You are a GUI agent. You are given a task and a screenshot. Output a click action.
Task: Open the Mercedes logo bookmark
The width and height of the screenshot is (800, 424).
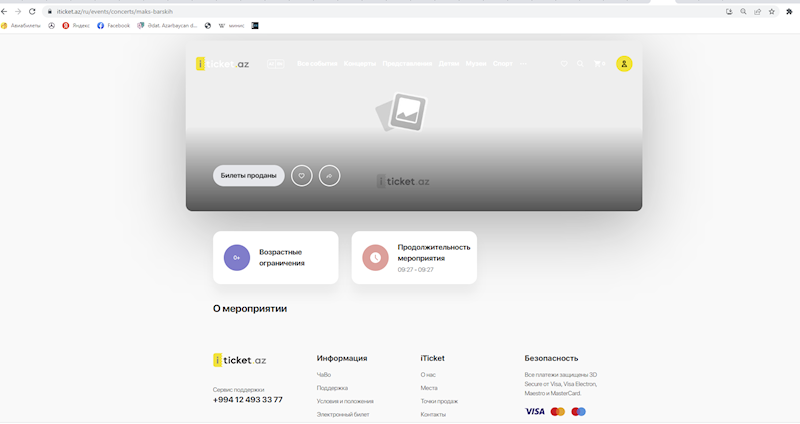click(52, 26)
